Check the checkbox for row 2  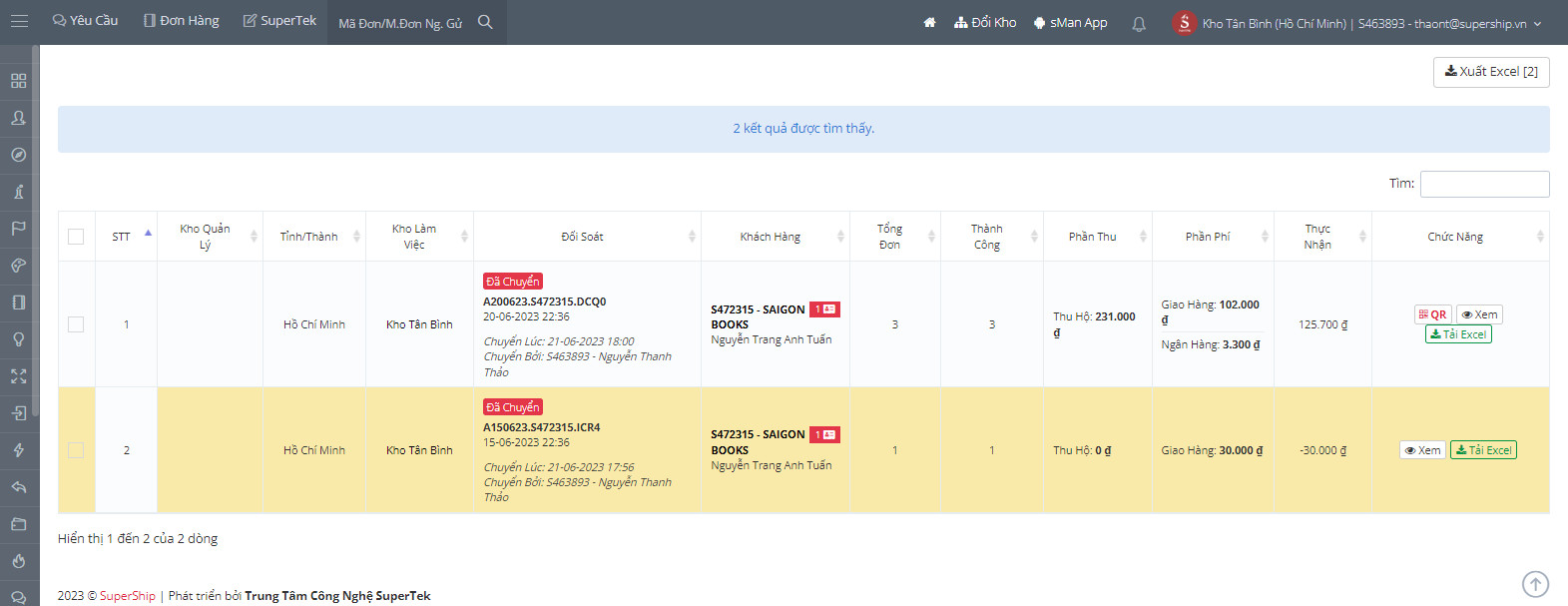[x=76, y=450]
